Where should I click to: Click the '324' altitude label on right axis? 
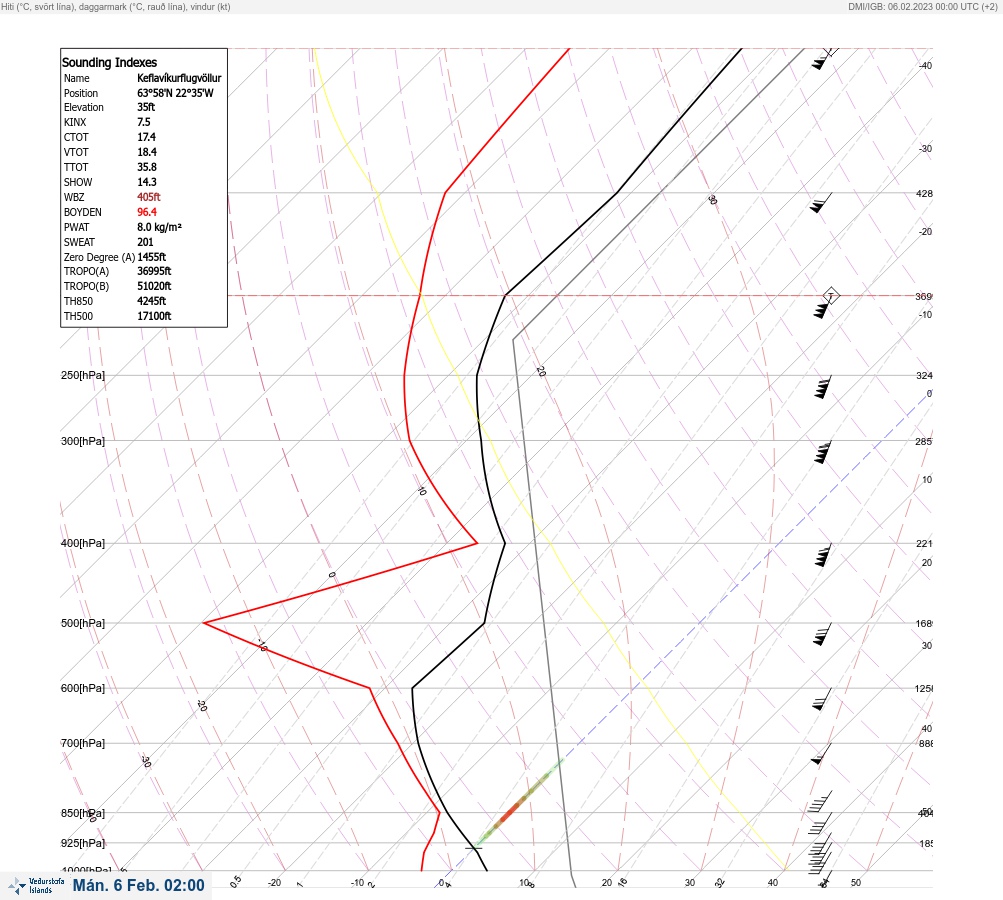coord(924,375)
